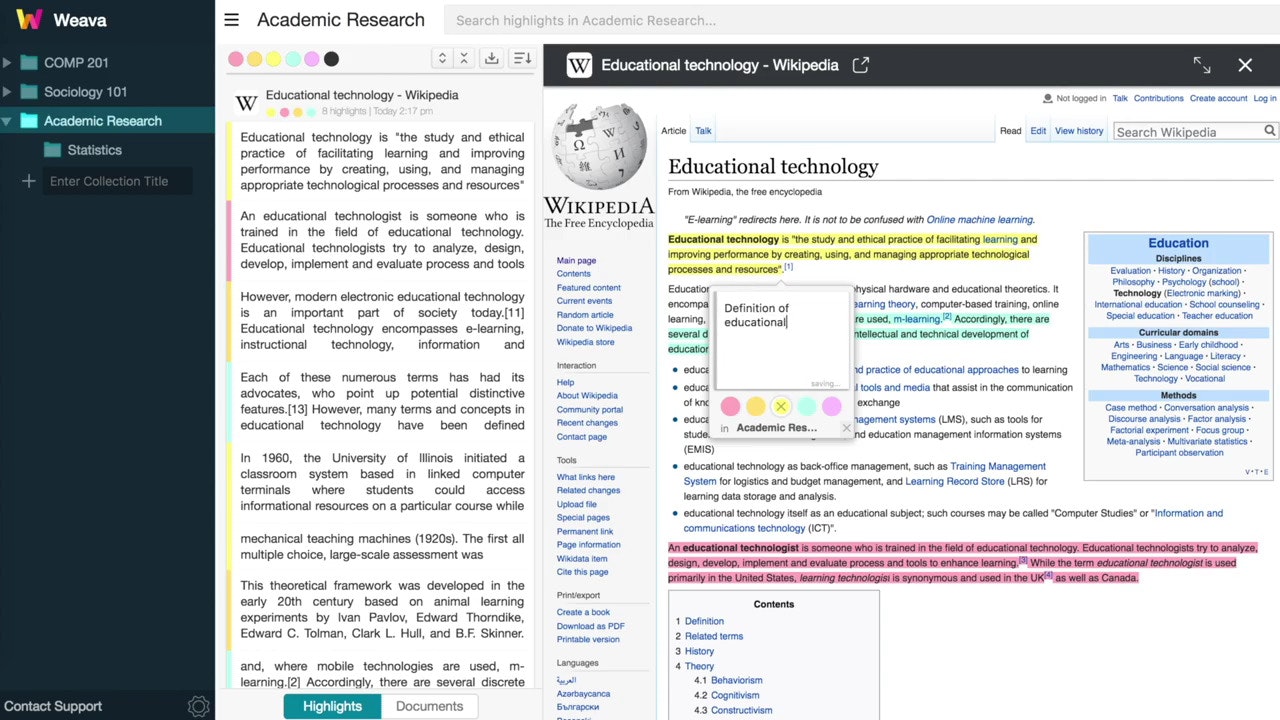Expand the Sociology 101 collection arrow
1280x720 pixels.
pos(7,92)
